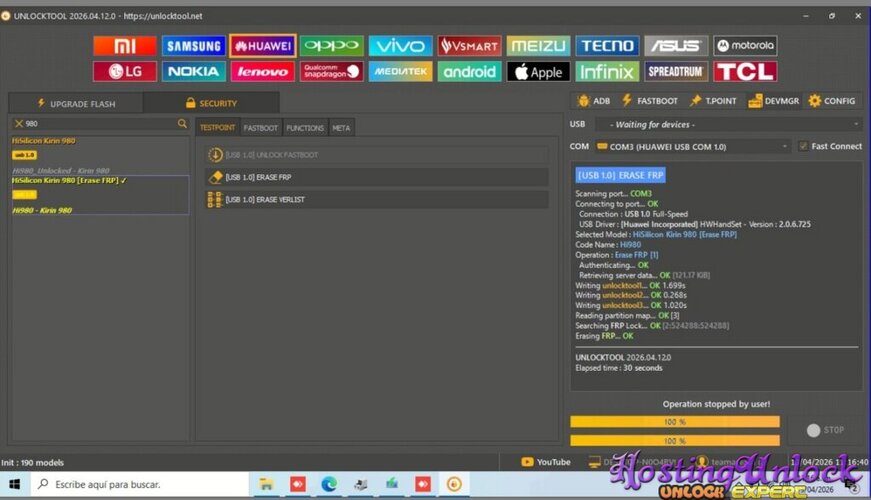Select the Xiaomi MI brand icon
871x500 pixels.
pyautogui.click(x=125, y=46)
